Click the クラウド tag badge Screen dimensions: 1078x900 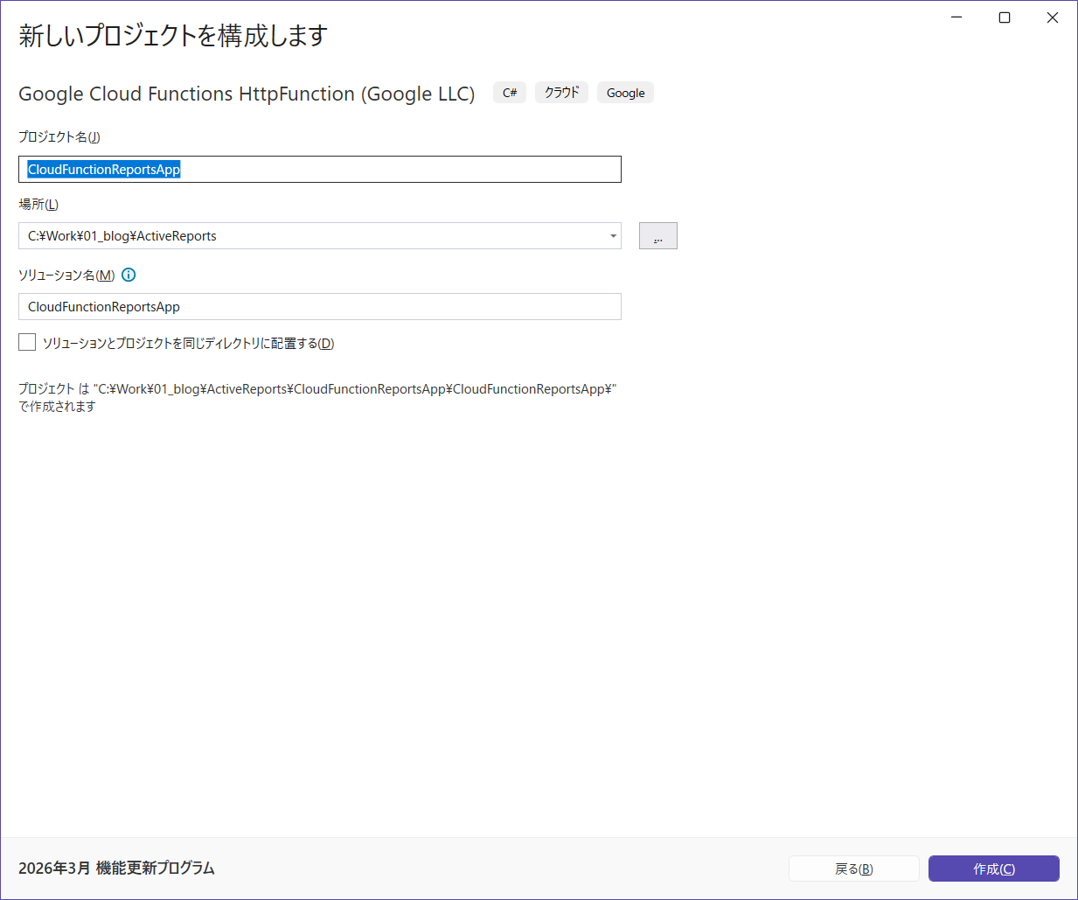click(x=562, y=93)
